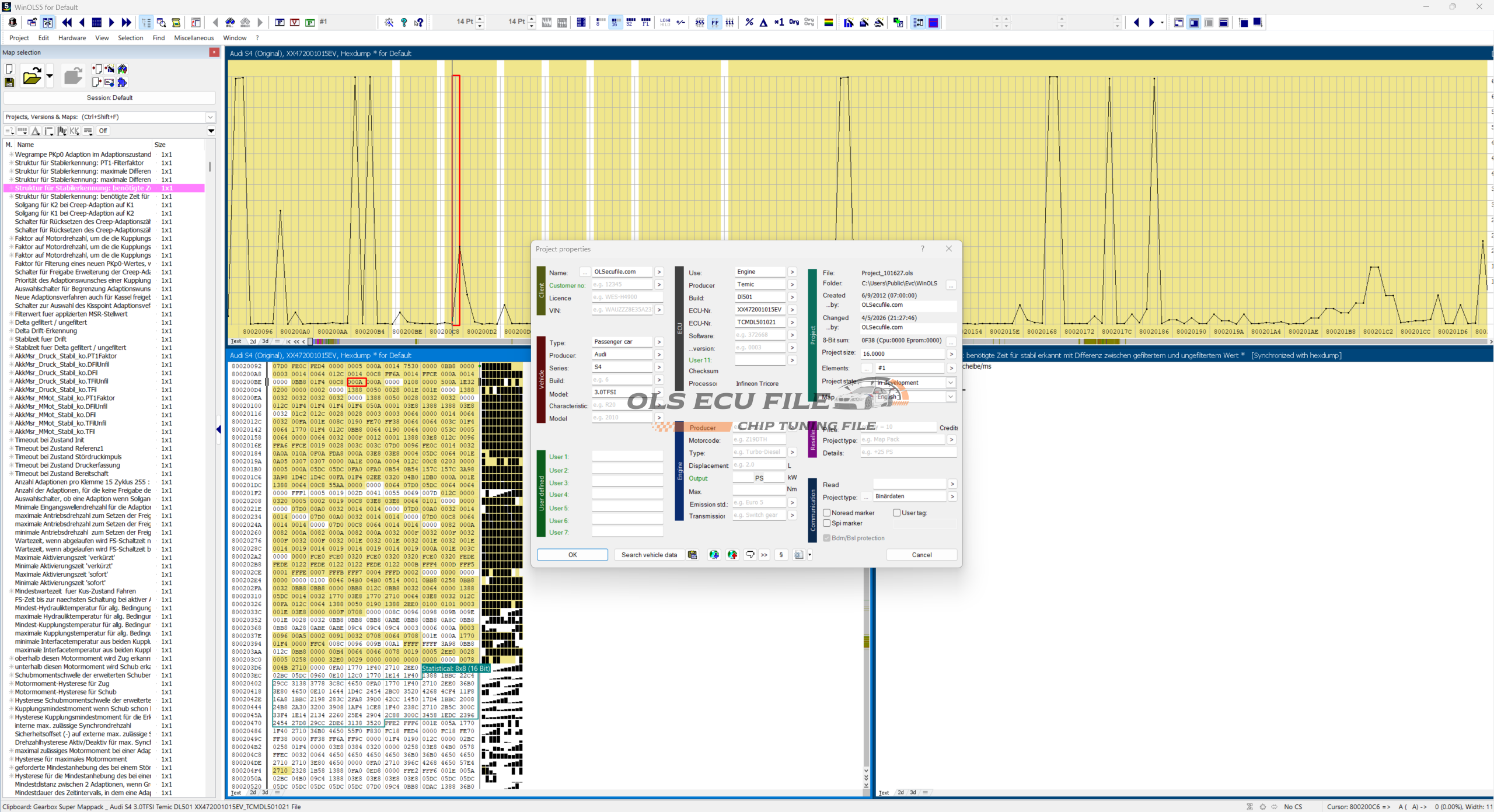Click the Customer no input field
The width and height of the screenshot is (1494, 812).
pos(621,285)
